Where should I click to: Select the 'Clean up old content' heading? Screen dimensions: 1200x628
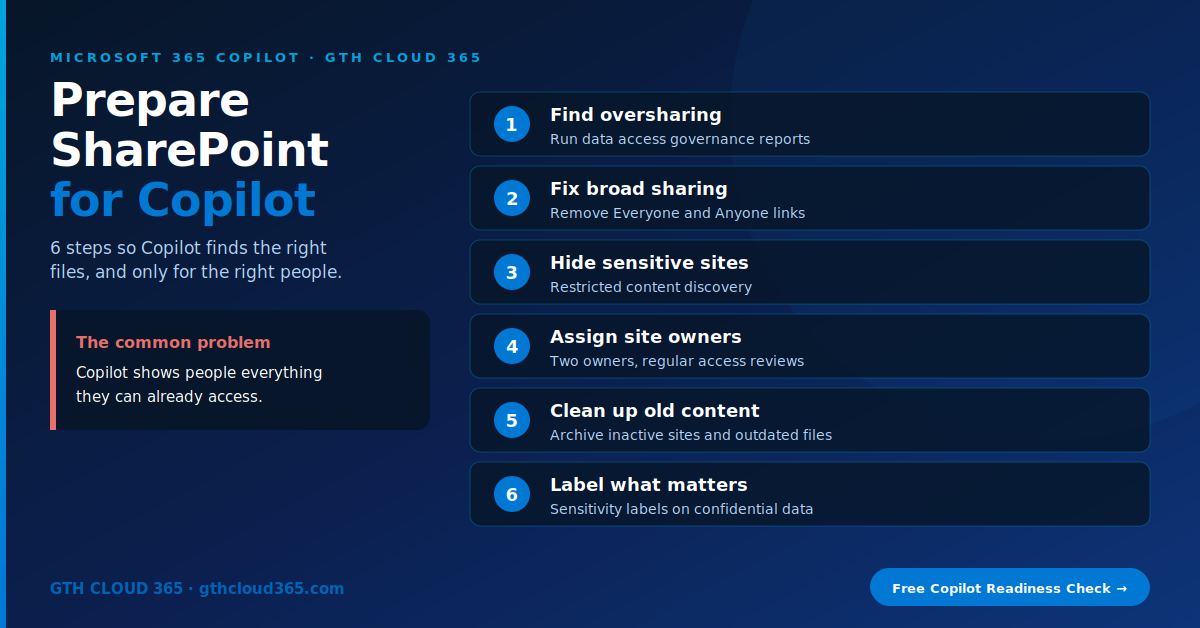pyautogui.click(x=655, y=411)
